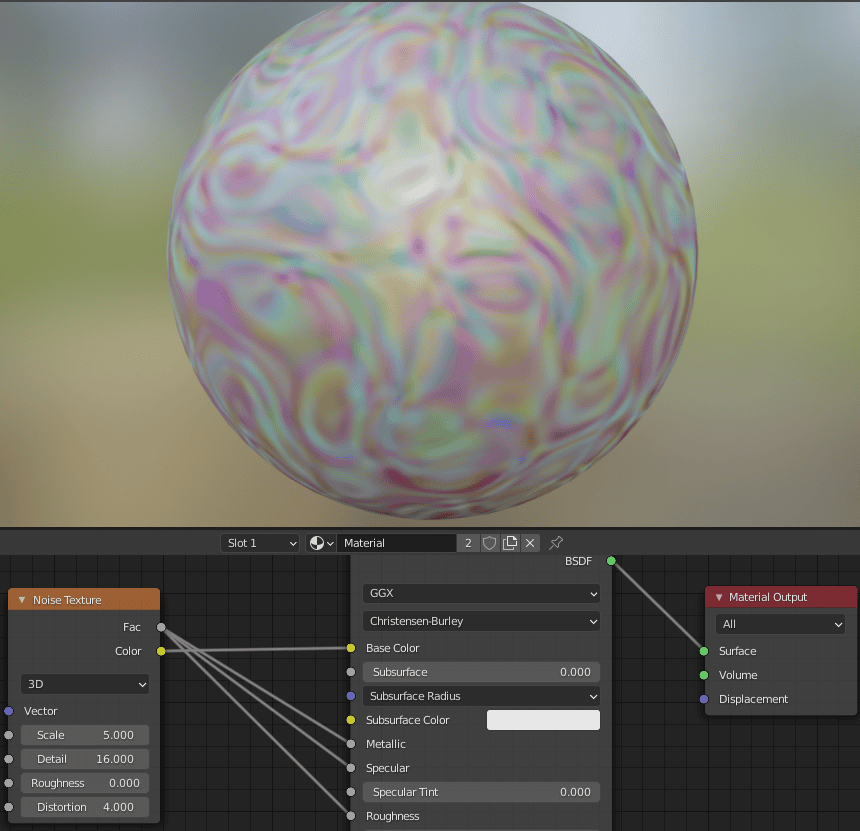Adjust the Scale slider on Noise Texture
The image size is (860, 831).
tap(84, 734)
